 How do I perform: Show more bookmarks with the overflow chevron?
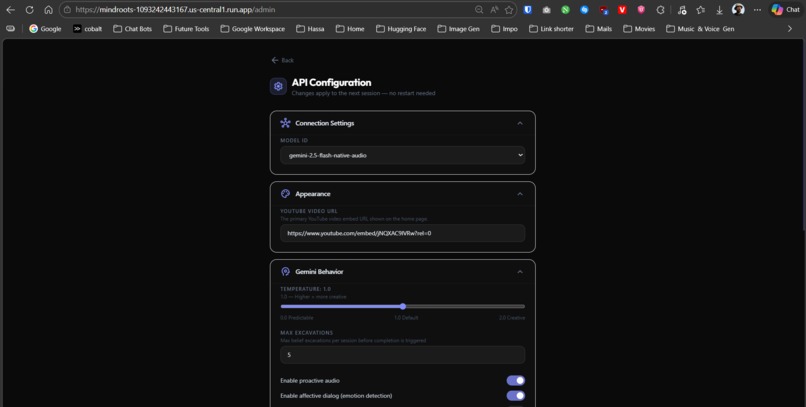pos(790,29)
